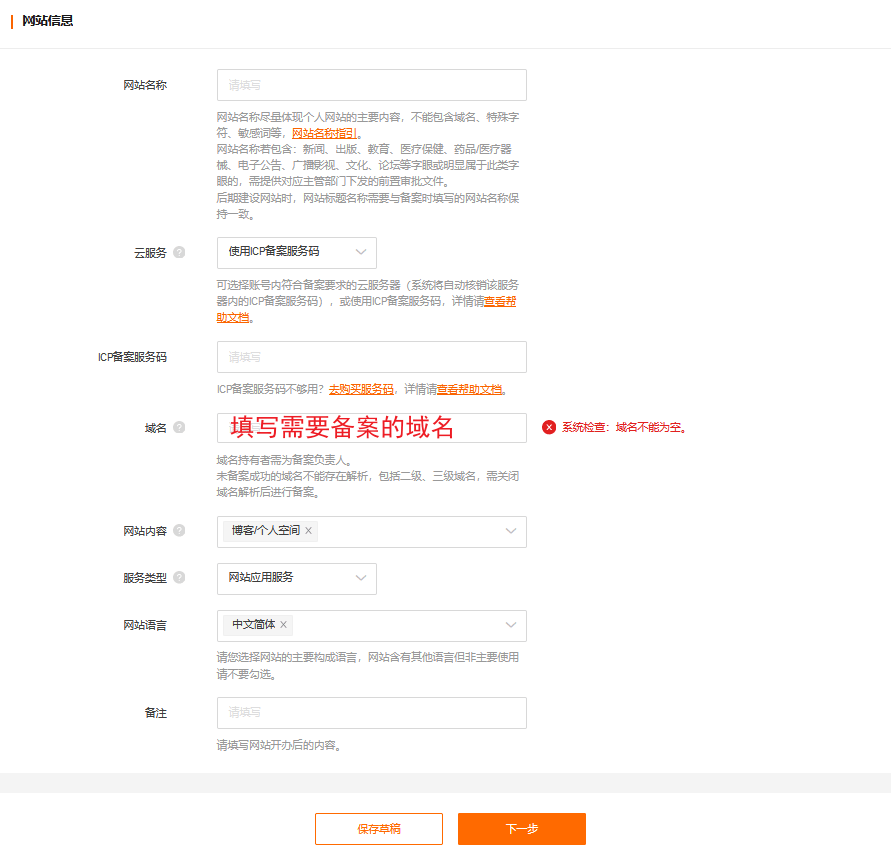Expand the 网站语言 dropdown arrow

point(511,625)
